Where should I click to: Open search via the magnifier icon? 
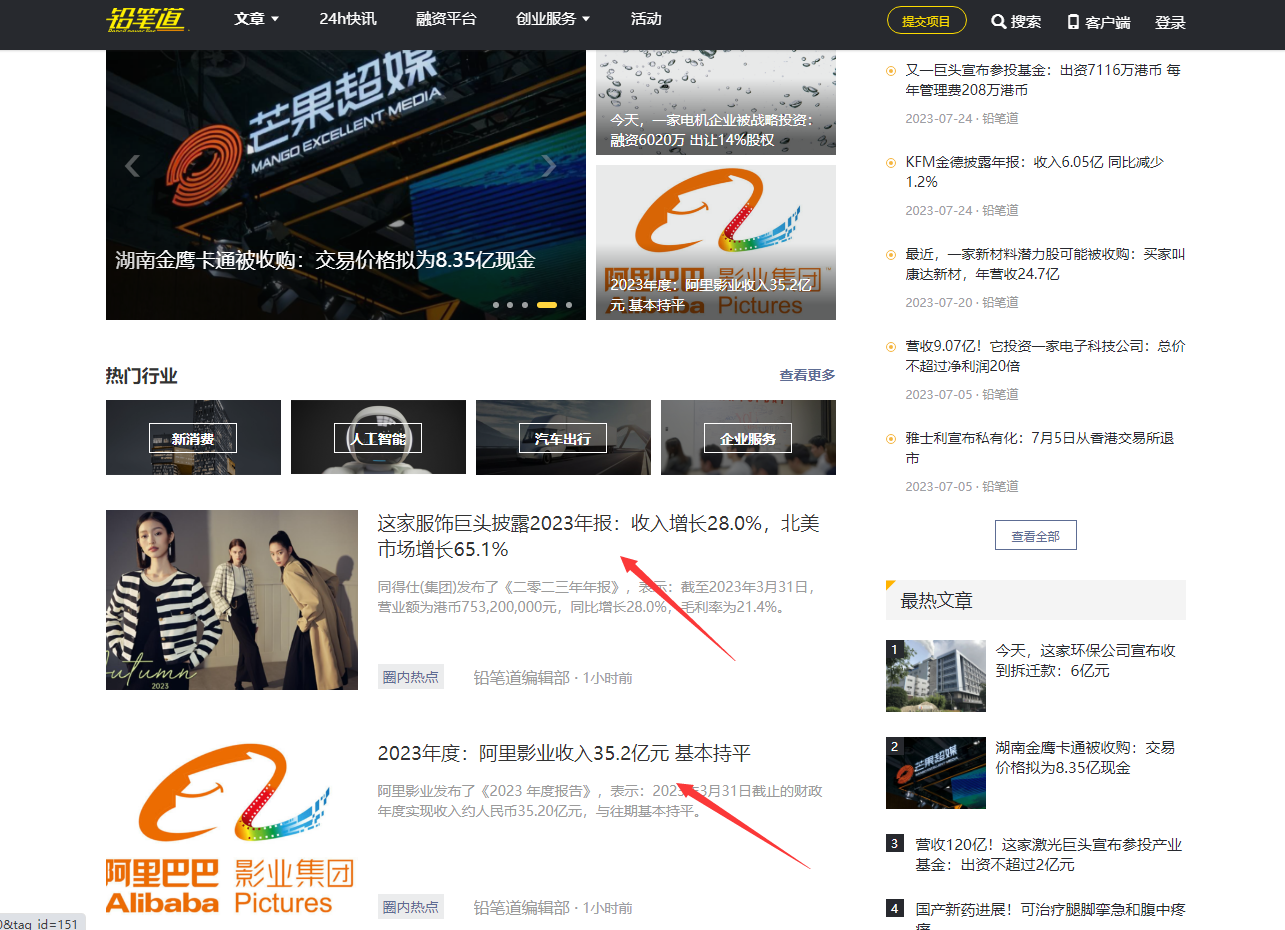(x=998, y=22)
